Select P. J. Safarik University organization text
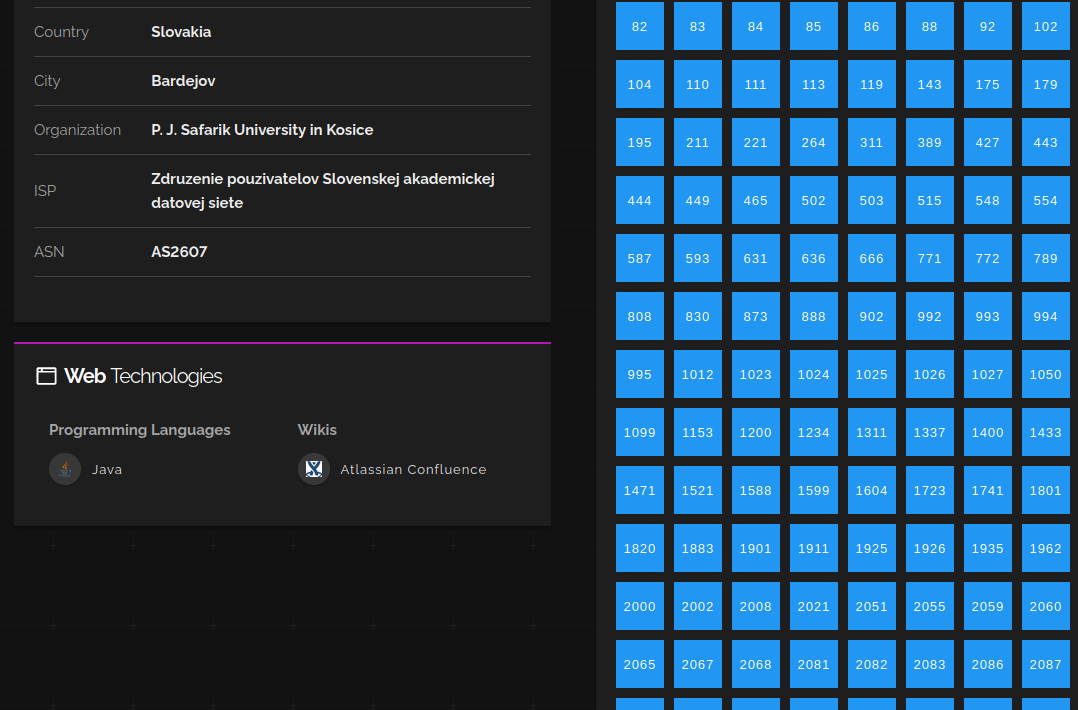This screenshot has width=1078, height=710. click(x=262, y=130)
